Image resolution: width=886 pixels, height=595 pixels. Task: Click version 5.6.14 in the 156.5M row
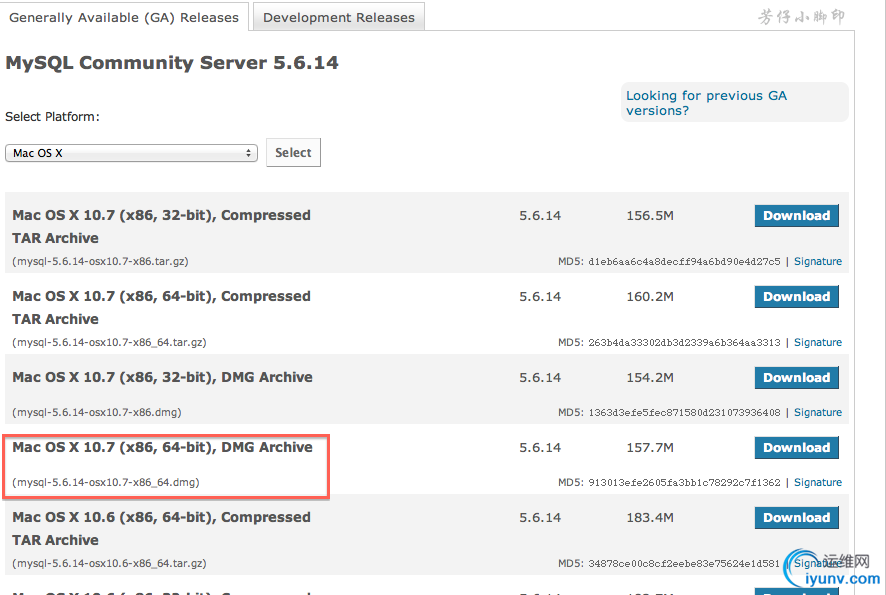pyautogui.click(x=540, y=216)
